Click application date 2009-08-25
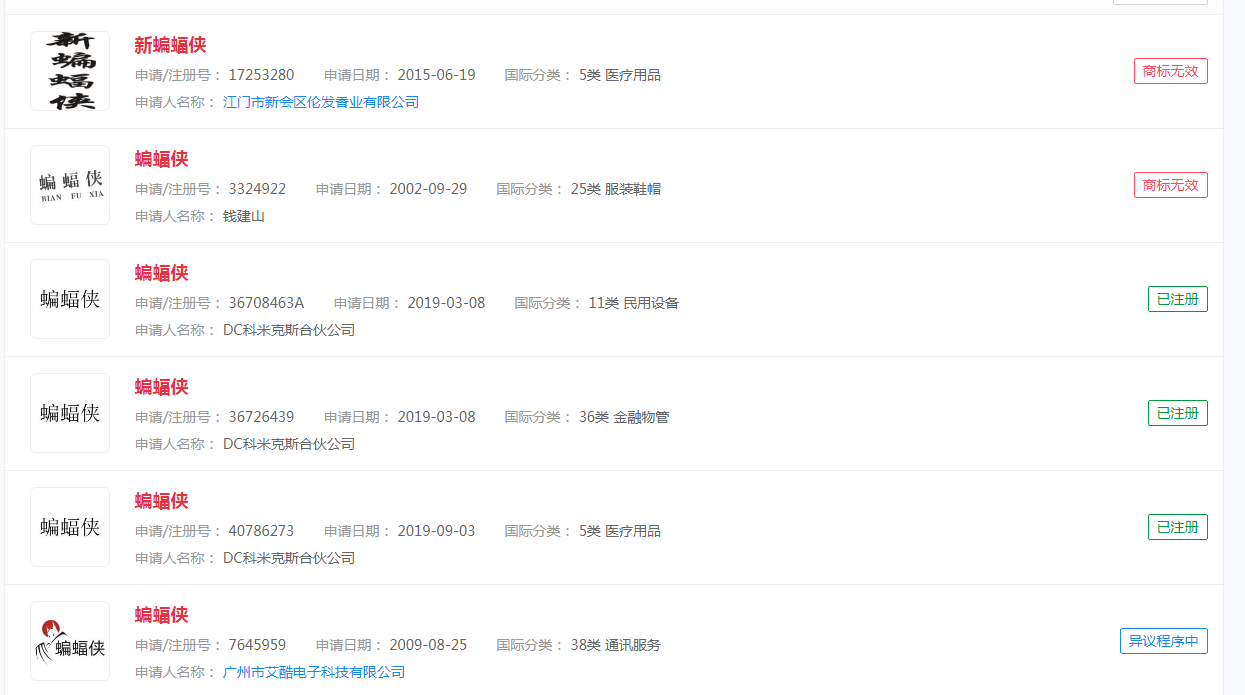 [x=428, y=645]
